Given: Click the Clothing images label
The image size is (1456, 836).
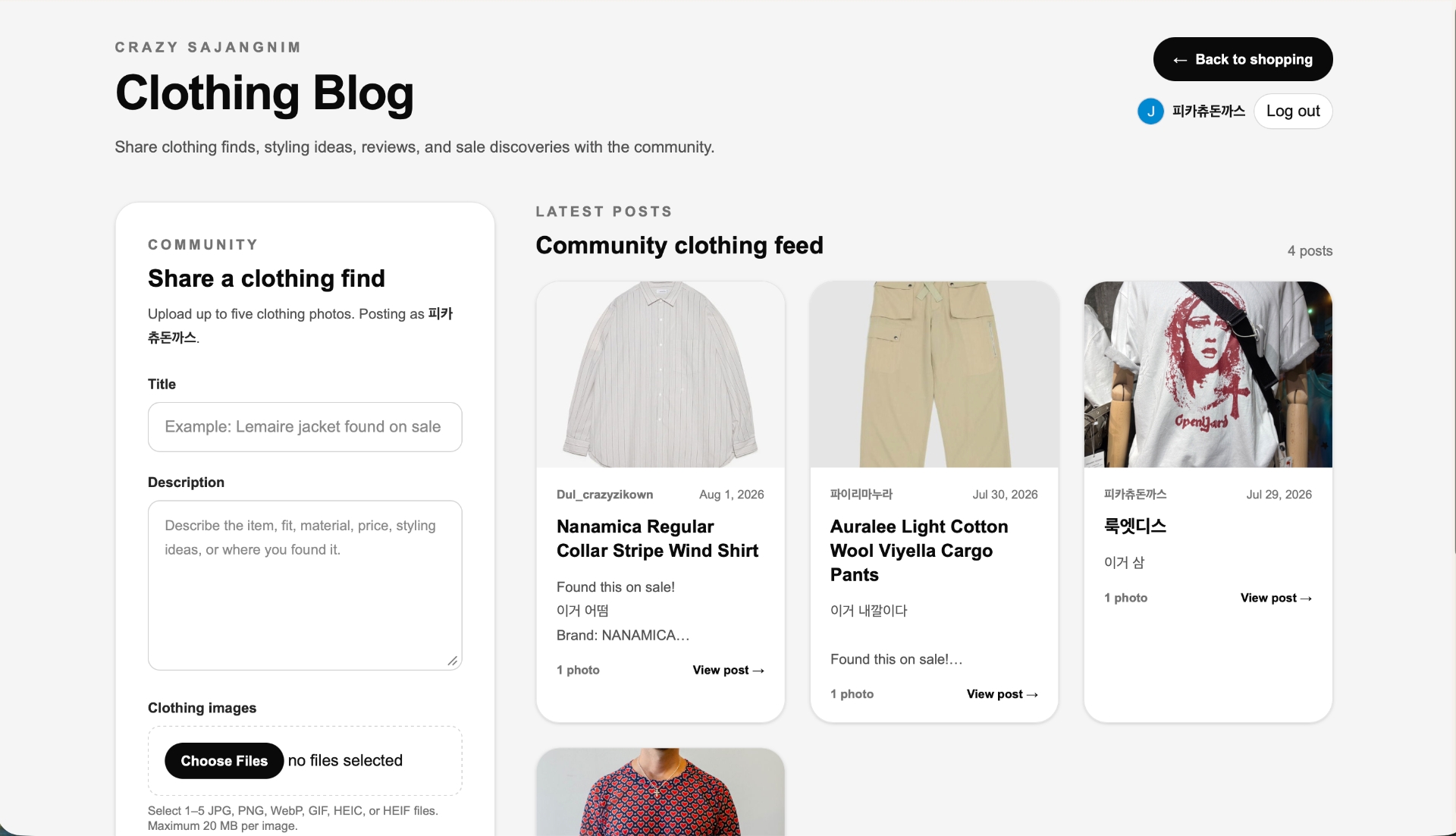Looking at the screenshot, I should tap(202, 708).
